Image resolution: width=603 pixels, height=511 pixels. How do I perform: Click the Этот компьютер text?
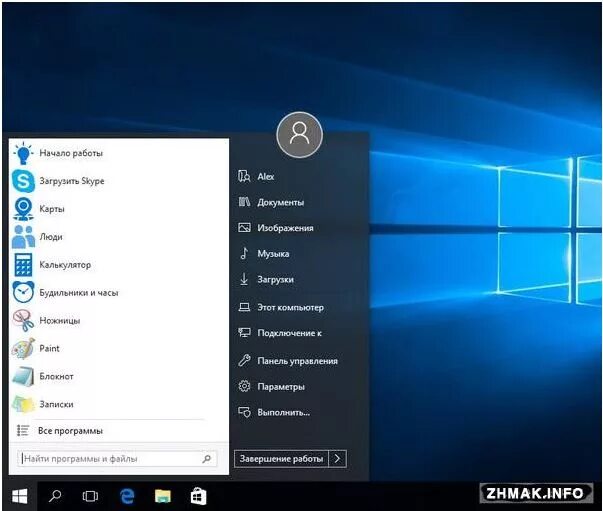coord(291,308)
